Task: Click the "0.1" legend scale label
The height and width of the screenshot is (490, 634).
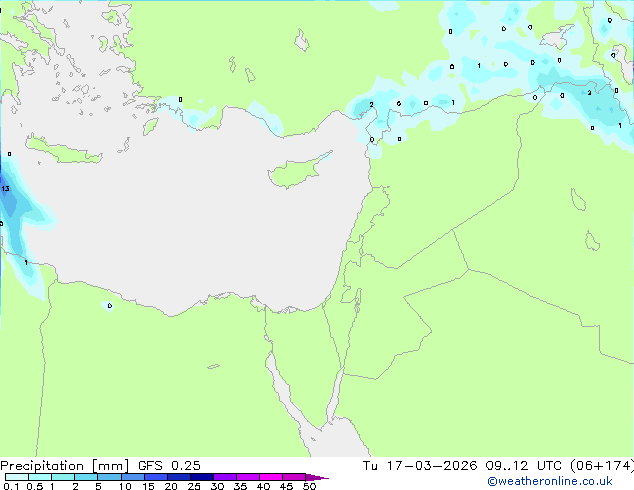Action: (x=11, y=486)
